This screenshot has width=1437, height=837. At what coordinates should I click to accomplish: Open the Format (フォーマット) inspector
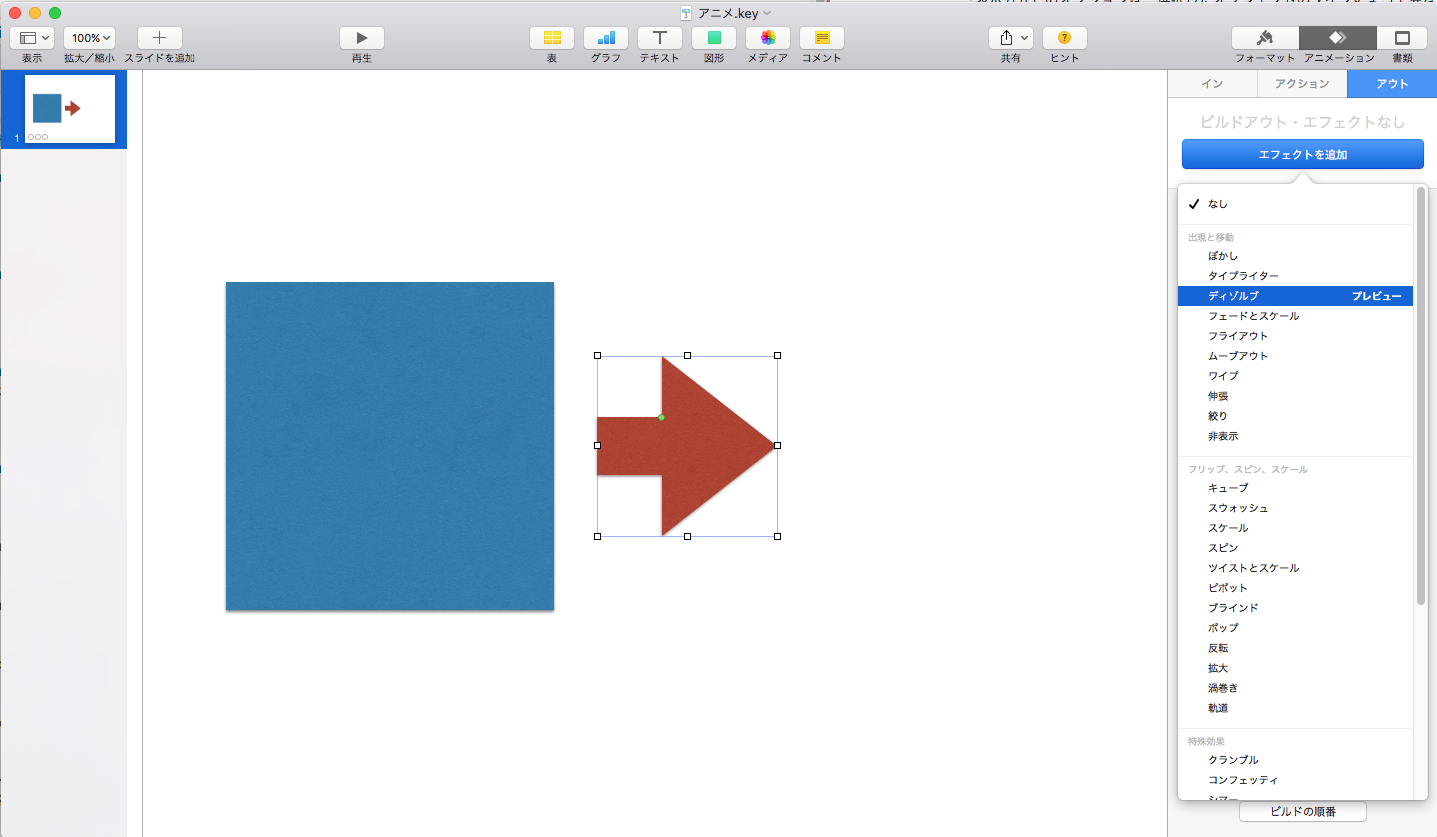1265,38
